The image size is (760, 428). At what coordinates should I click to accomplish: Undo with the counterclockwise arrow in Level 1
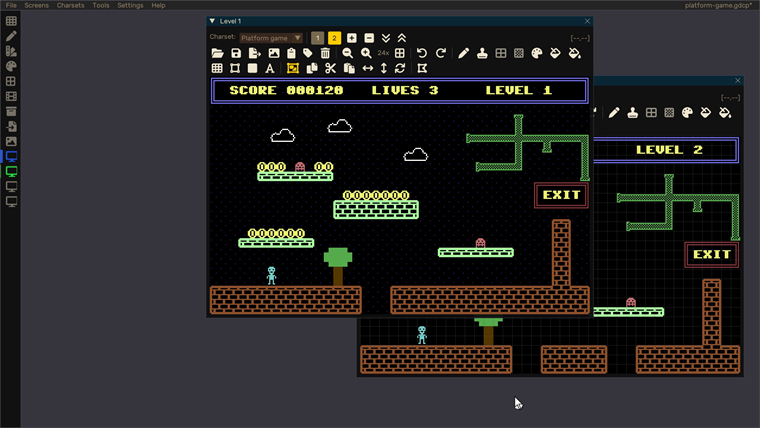(422, 53)
